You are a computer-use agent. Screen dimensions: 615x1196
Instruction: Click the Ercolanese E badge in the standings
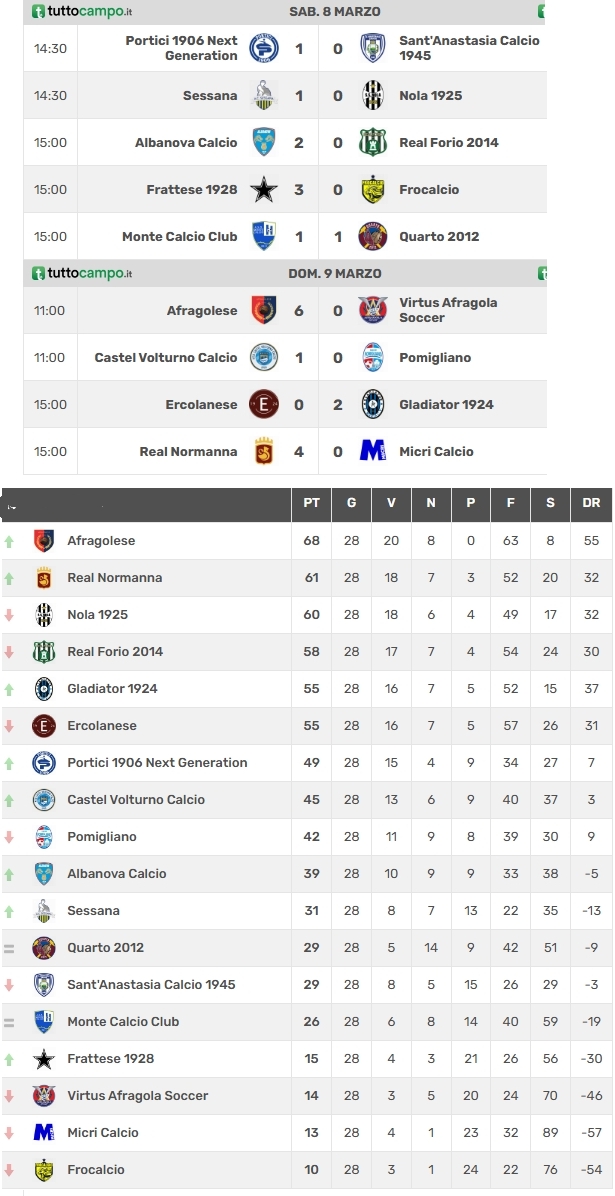click(44, 725)
